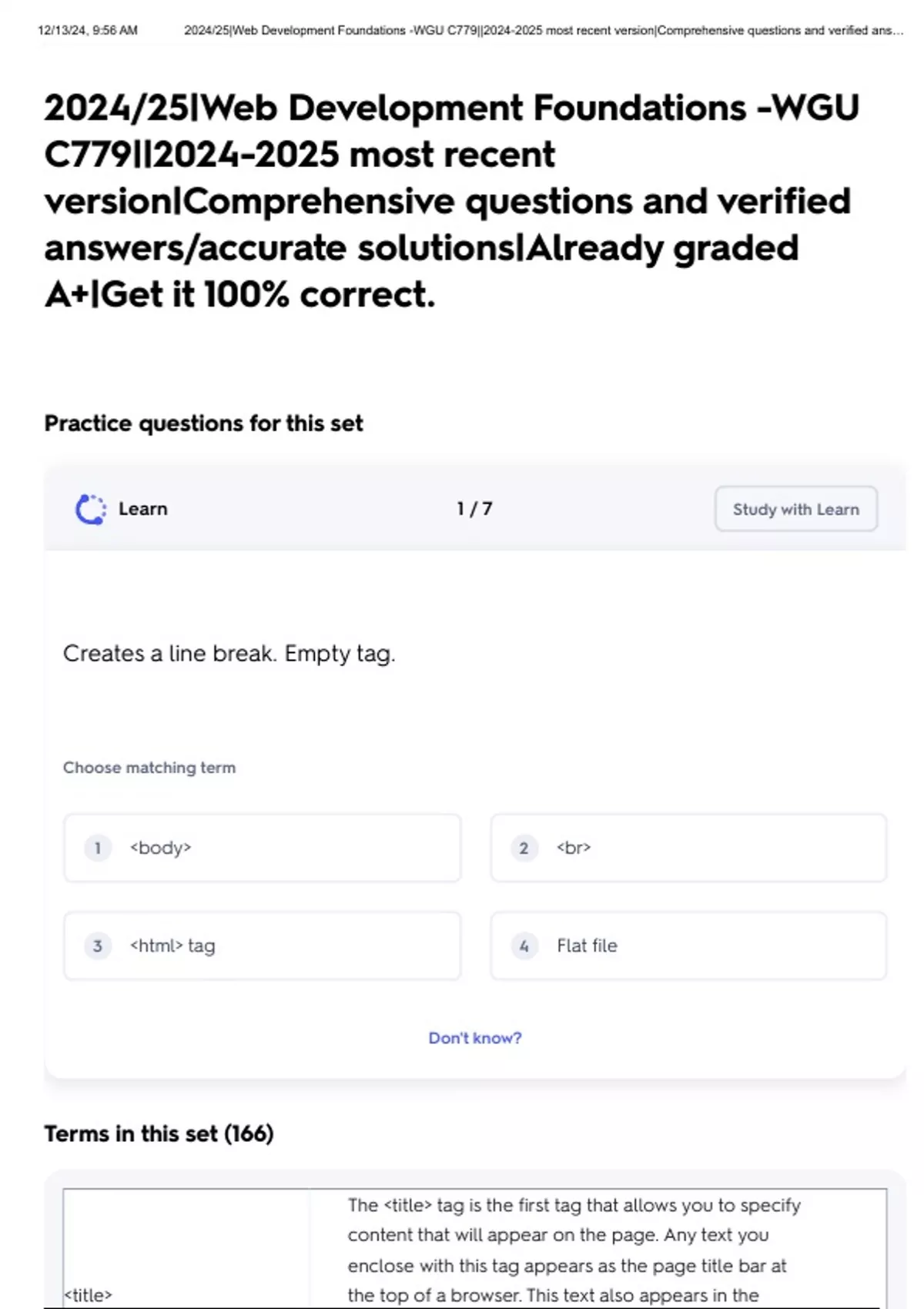Click the Terms in this set (166) heading
Viewport: 924px width, 1309px height.
point(159,1133)
